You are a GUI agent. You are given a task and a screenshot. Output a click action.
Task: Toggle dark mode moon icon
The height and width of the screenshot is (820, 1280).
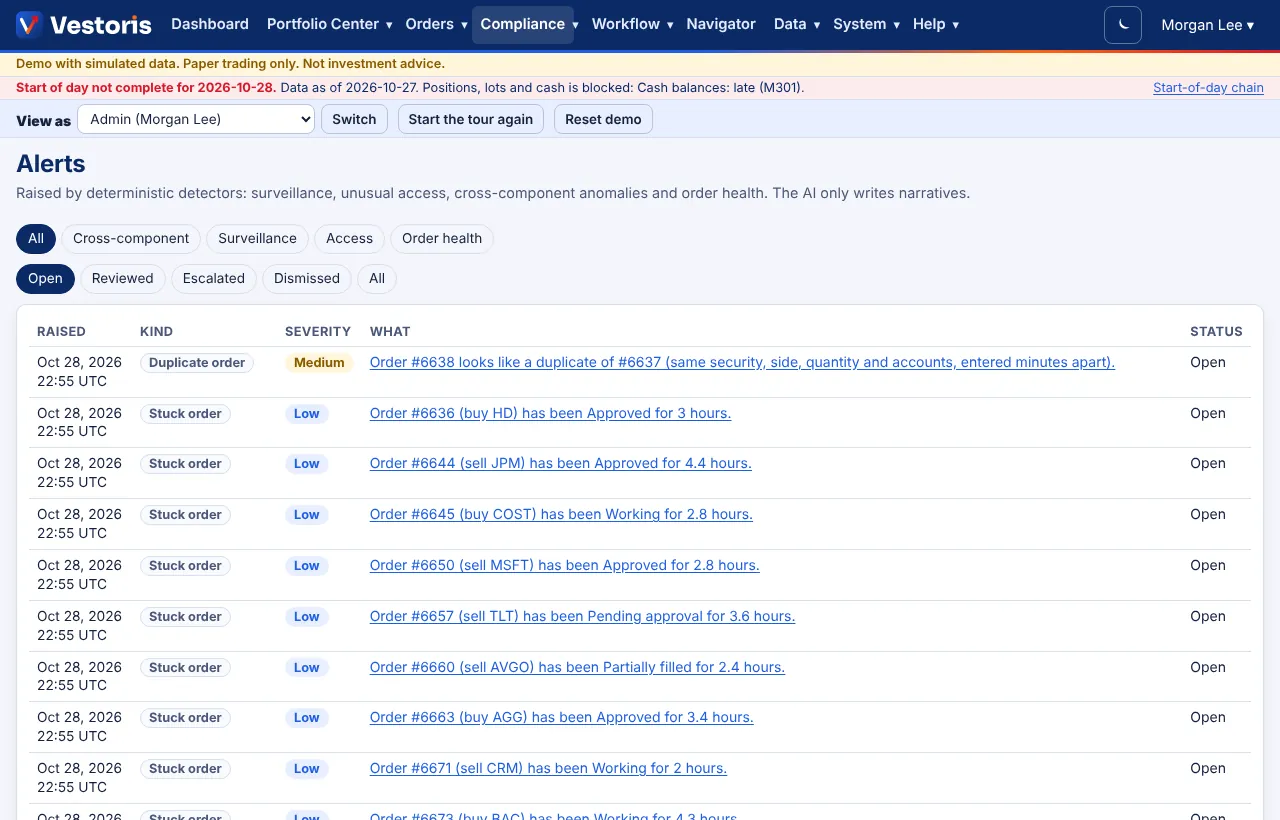tap(1123, 25)
